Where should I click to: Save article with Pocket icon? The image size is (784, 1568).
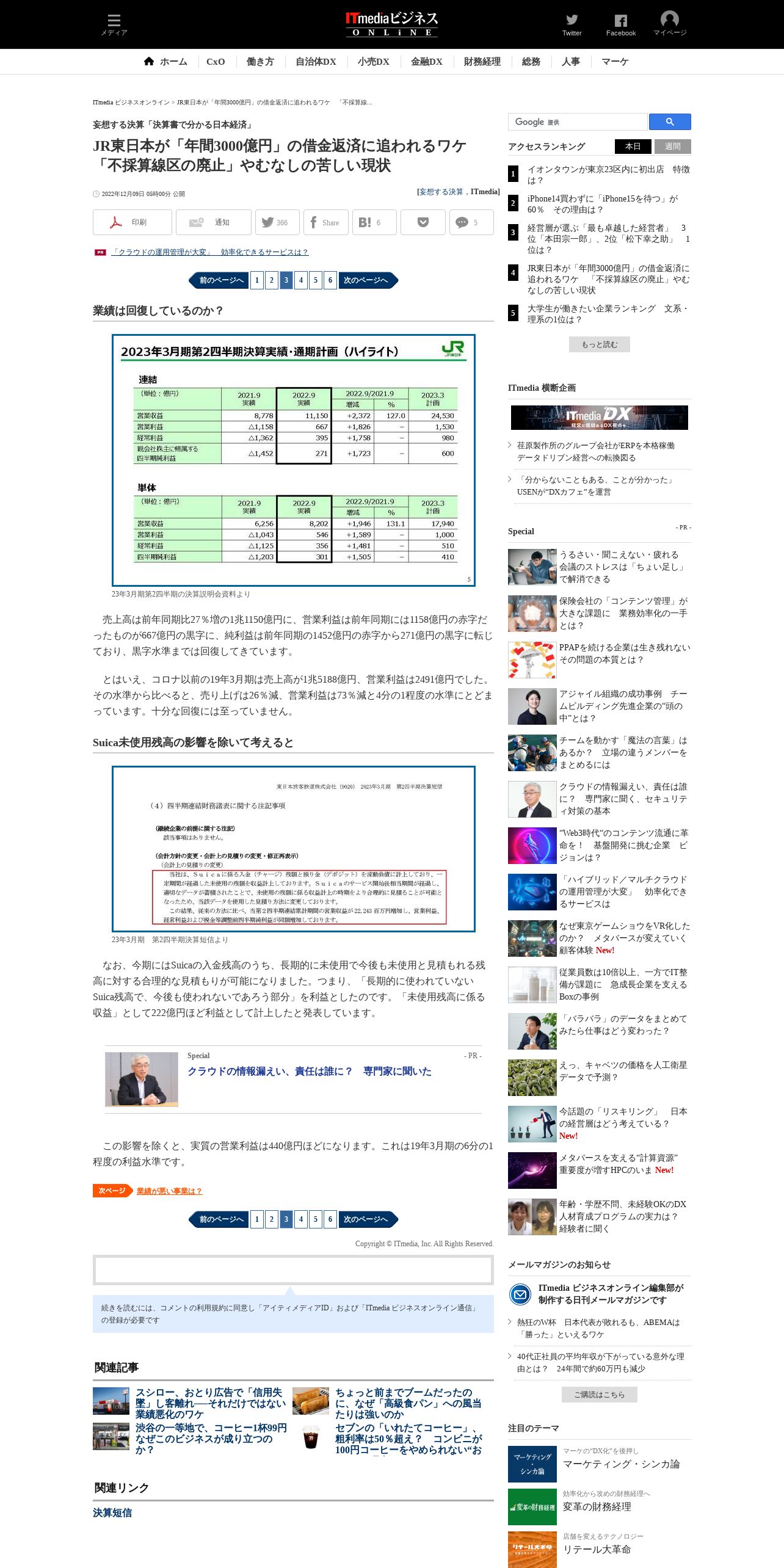[423, 222]
